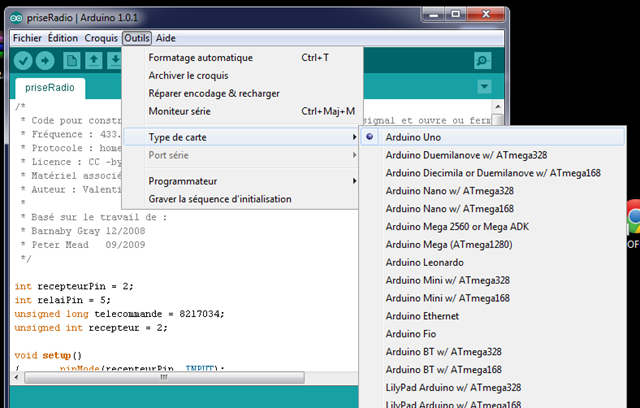Click the editor horizontal scrollbar thumb
The height and width of the screenshot is (408, 640).
(x=164, y=377)
